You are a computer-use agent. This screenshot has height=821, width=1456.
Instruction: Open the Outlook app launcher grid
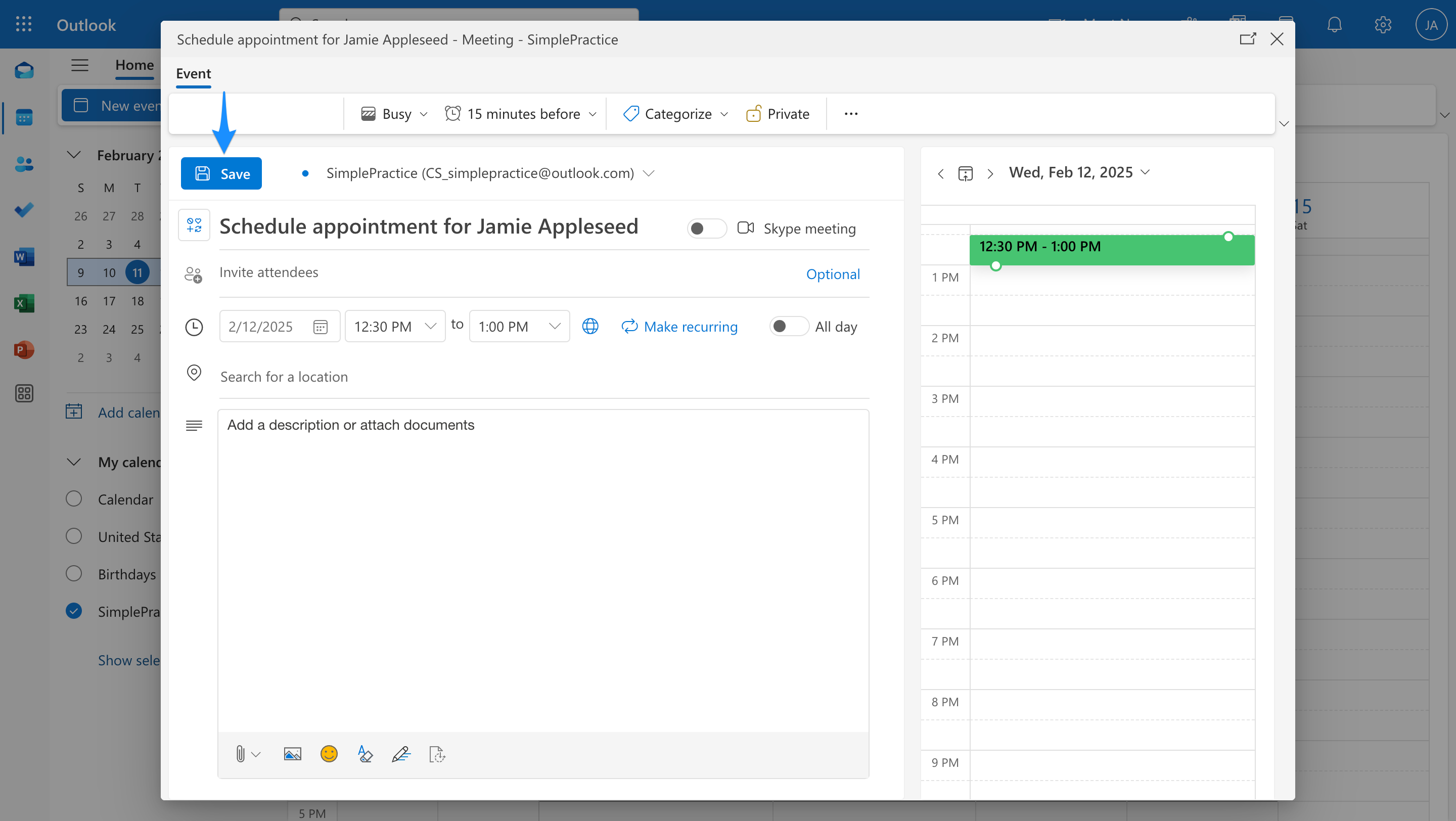pos(24,24)
